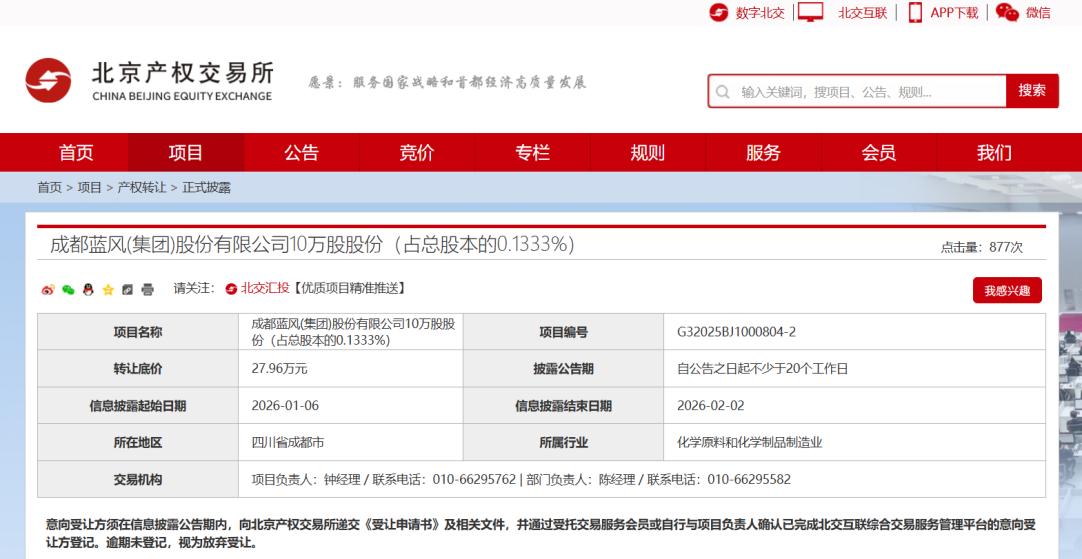Viewport: 1082px width, 559px height.
Task: Click the magnifier icon in search box
Action: tap(723, 92)
